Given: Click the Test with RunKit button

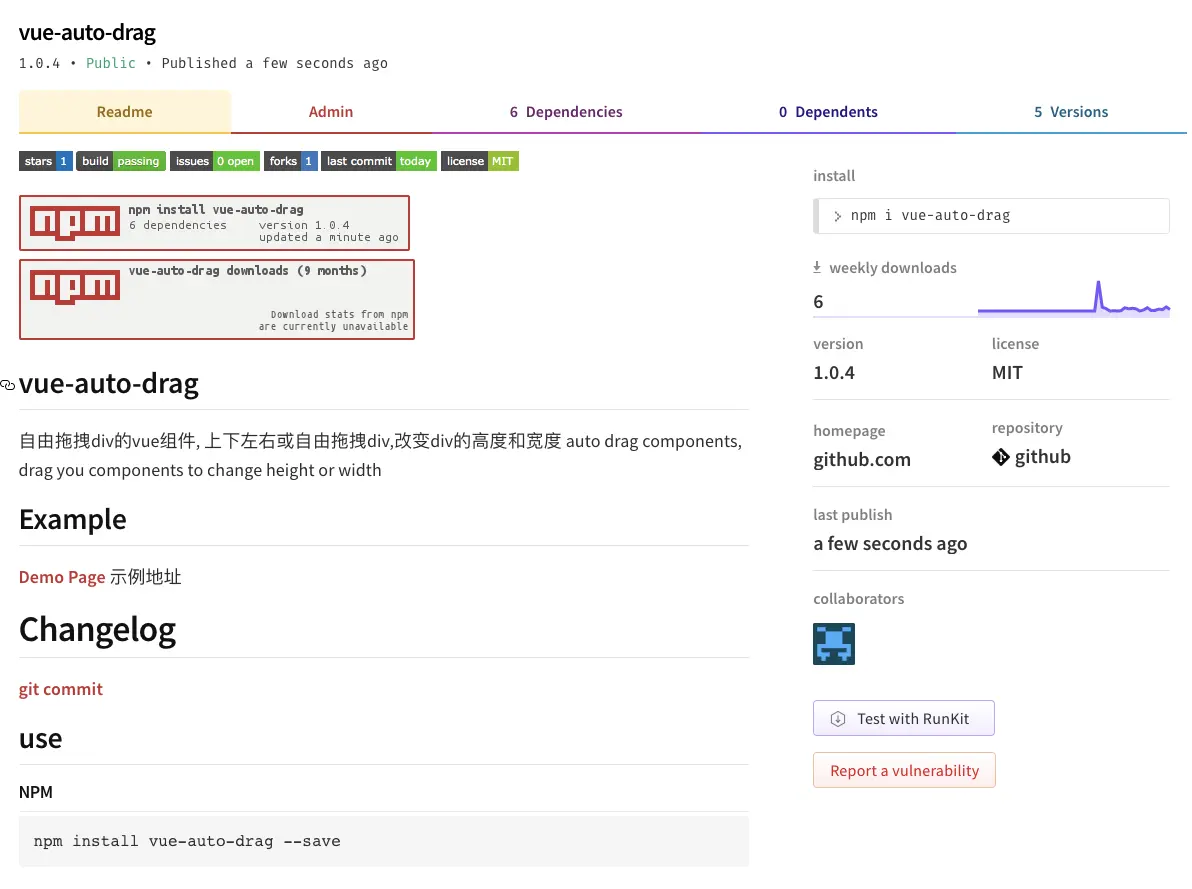Looking at the screenshot, I should pos(904,719).
